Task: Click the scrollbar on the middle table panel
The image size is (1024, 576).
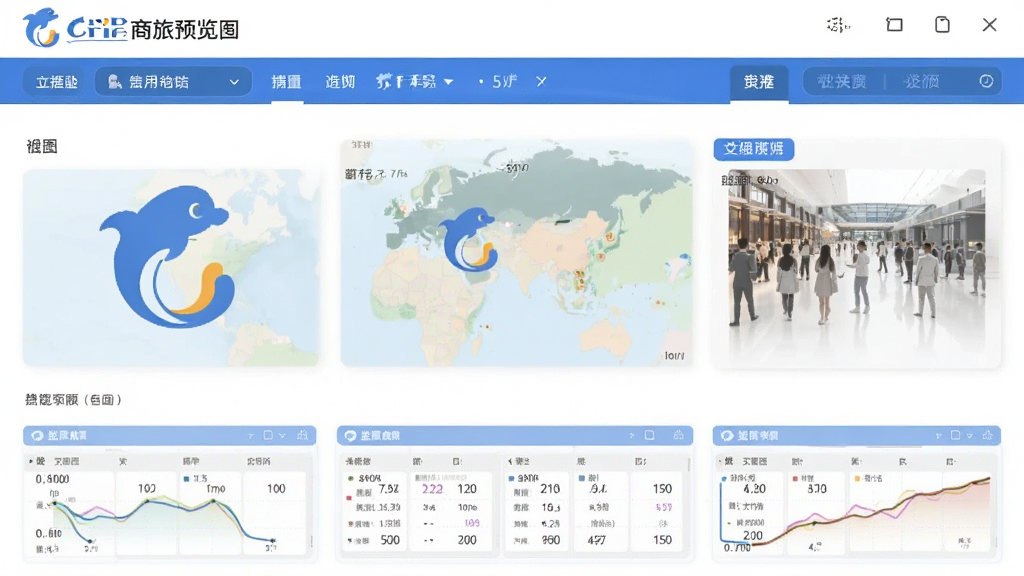Action: pyautogui.click(x=688, y=464)
